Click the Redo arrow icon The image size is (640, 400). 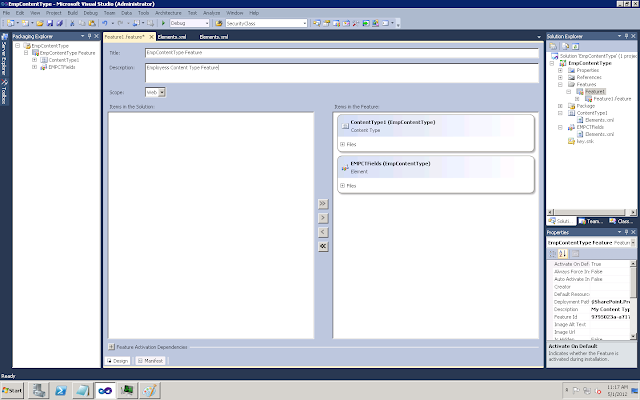pos(120,23)
